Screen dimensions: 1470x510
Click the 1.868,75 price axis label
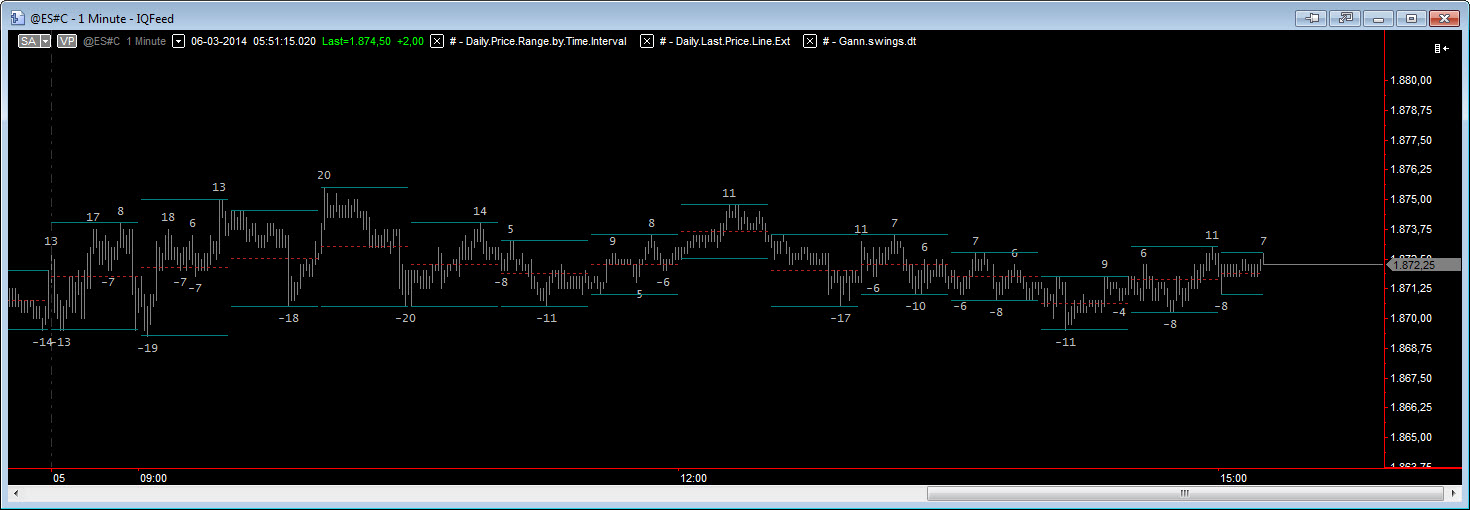[x=1413, y=348]
